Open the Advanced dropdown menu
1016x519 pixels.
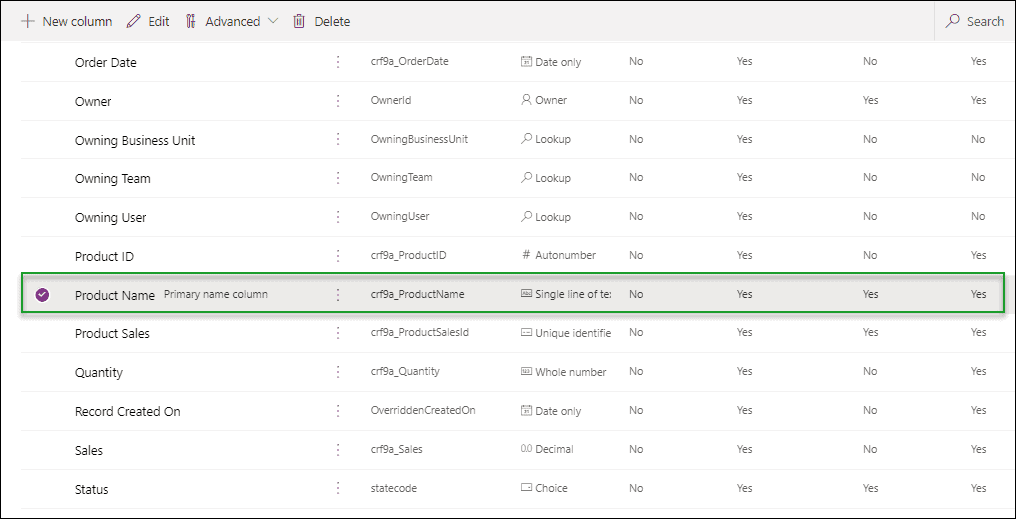click(231, 21)
